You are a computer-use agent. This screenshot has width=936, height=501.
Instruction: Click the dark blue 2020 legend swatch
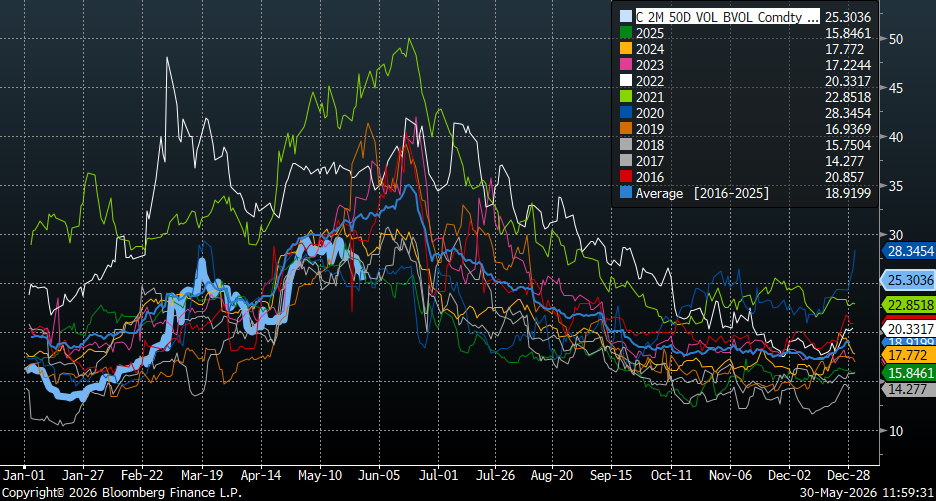(x=625, y=113)
